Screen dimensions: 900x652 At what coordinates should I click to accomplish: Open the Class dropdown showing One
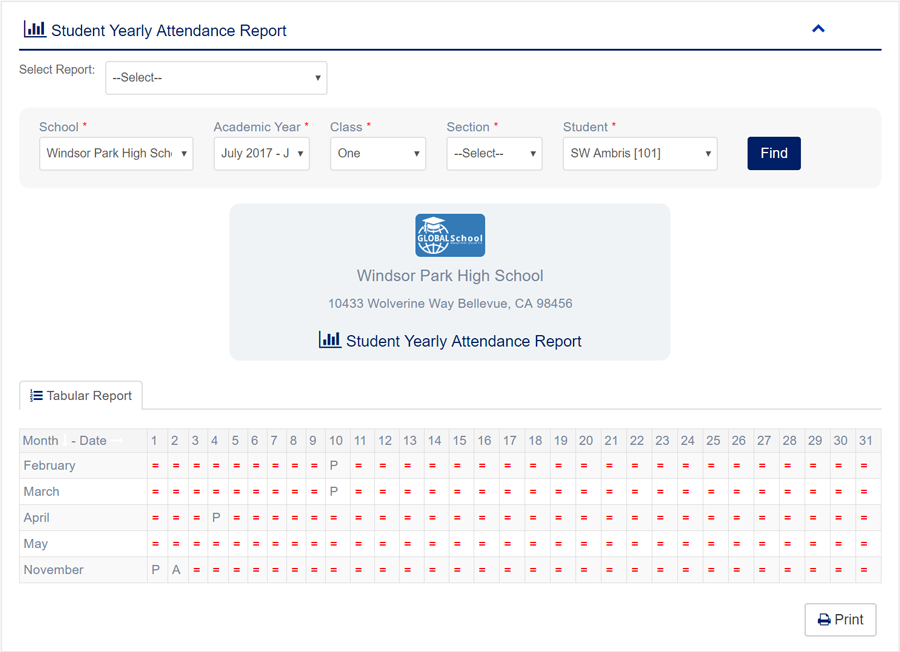click(x=378, y=153)
